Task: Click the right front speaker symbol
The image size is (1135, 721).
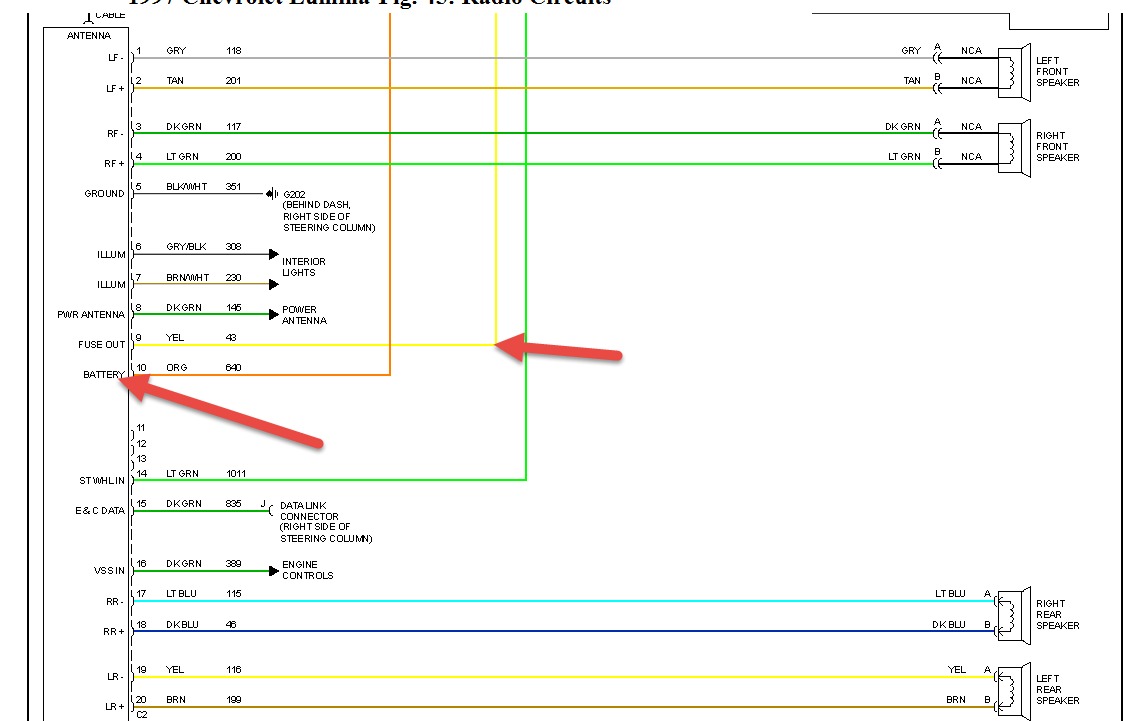Action: click(x=1015, y=148)
